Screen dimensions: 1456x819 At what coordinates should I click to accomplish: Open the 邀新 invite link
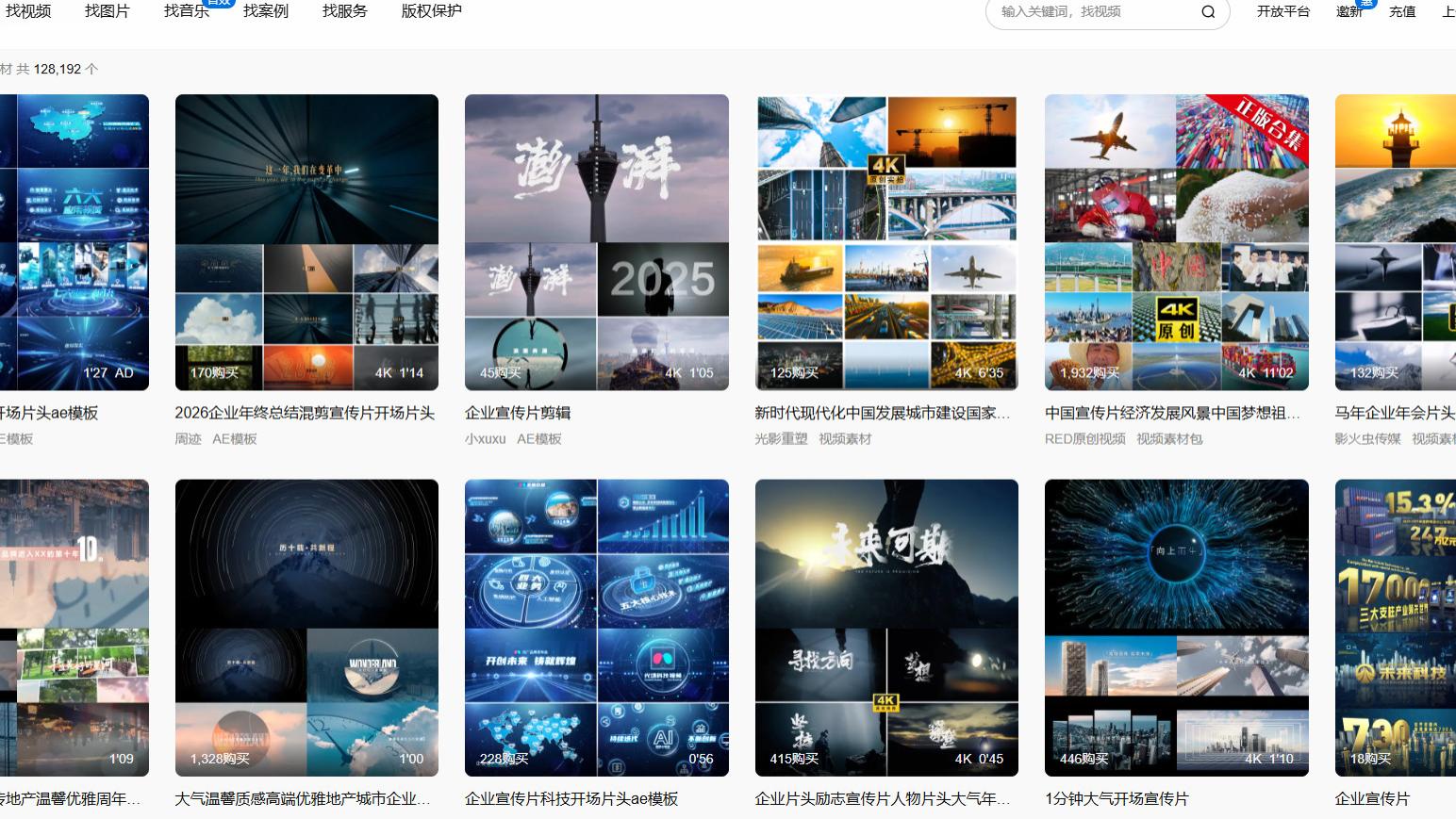tap(1349, 11)
